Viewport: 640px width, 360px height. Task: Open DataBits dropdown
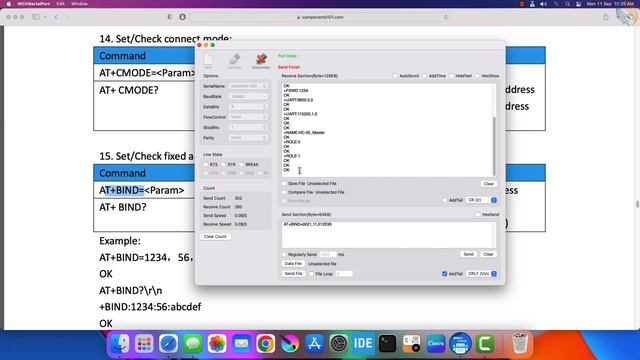tap(248, 107)
